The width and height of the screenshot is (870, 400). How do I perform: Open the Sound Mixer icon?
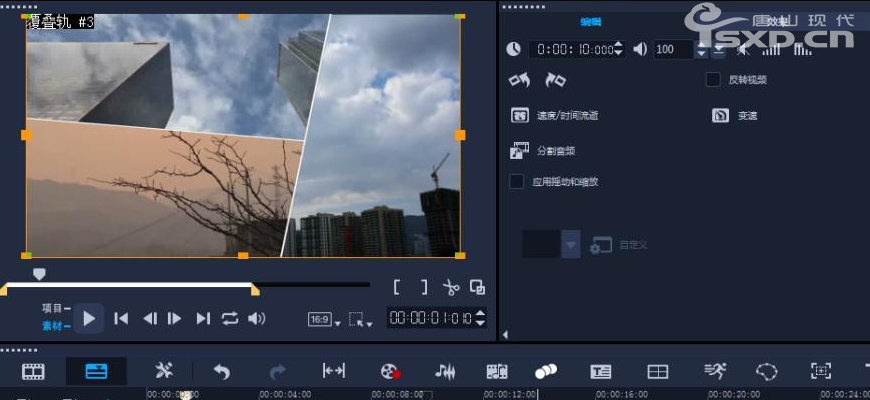pos(444,371)
